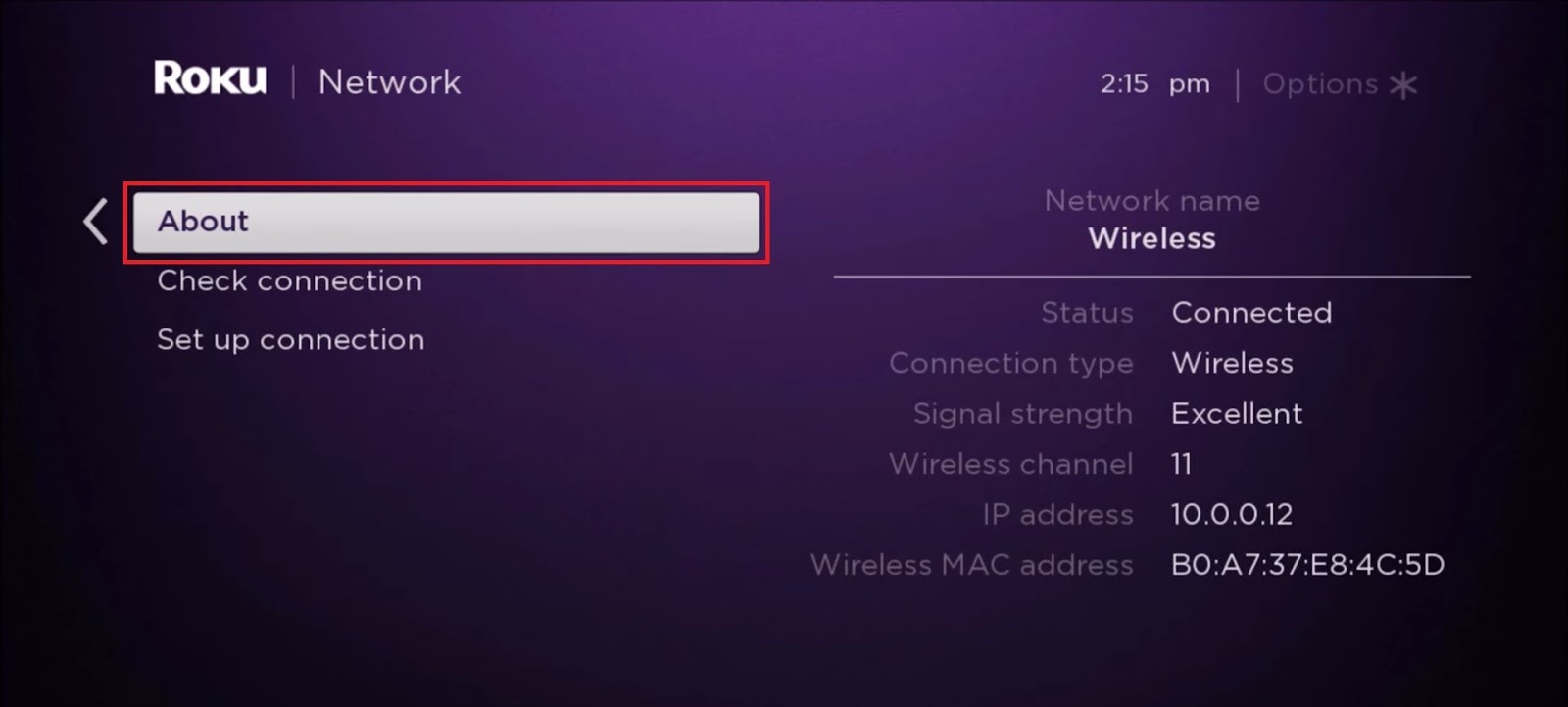Click the Connection type label
The height and width of the screenshot is (707, 1568).
1010,364
